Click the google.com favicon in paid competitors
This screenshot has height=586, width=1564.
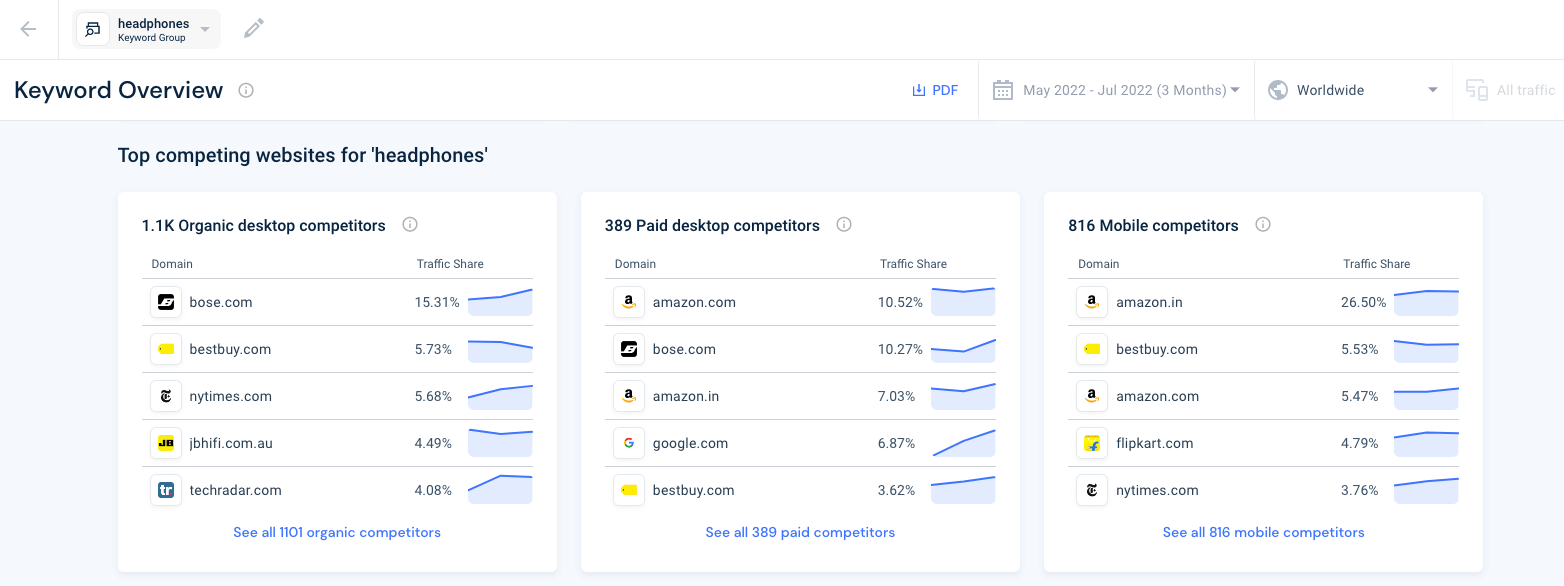click(629, 443)
